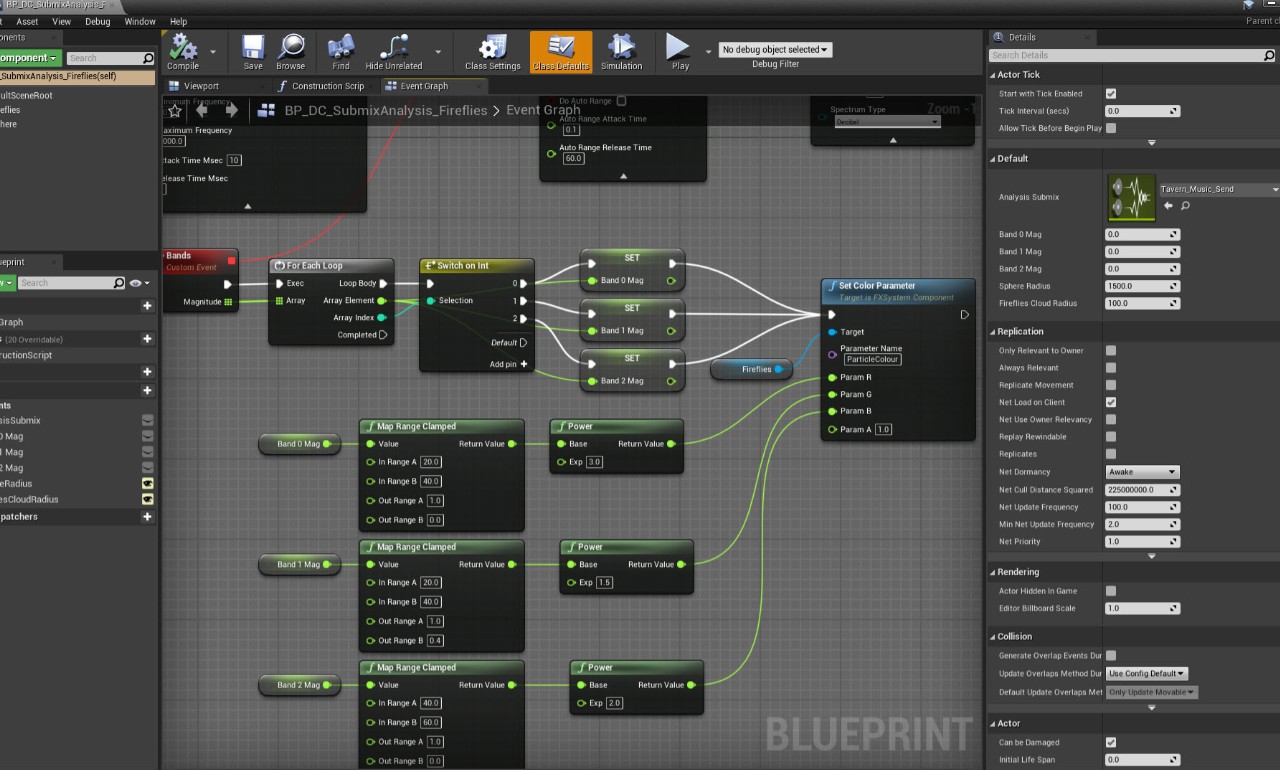Click the Analysis Submix asset thumbnail
Image resolution: width=1280 pixels, height=770 pixels.
[x=1131, y=198]
